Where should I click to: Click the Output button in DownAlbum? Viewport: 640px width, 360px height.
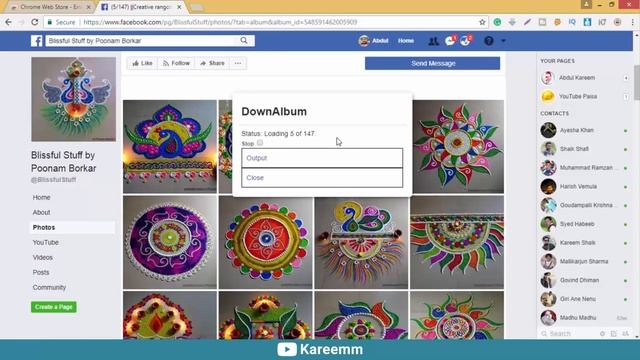322,158
